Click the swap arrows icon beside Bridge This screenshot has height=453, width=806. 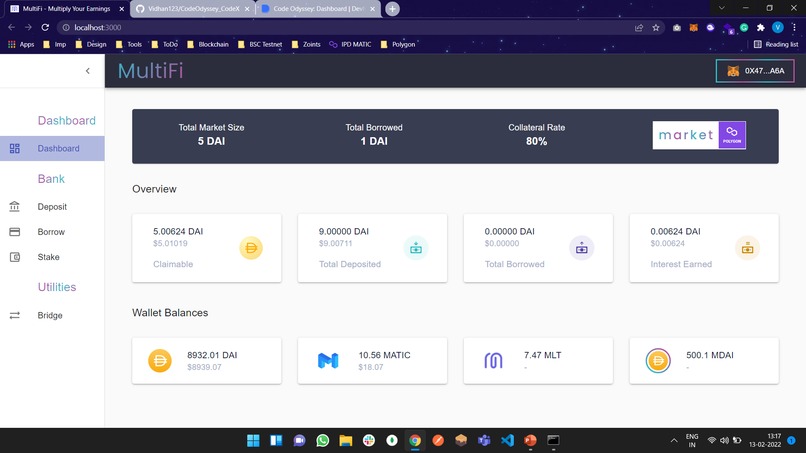click(x=14, y=315)
